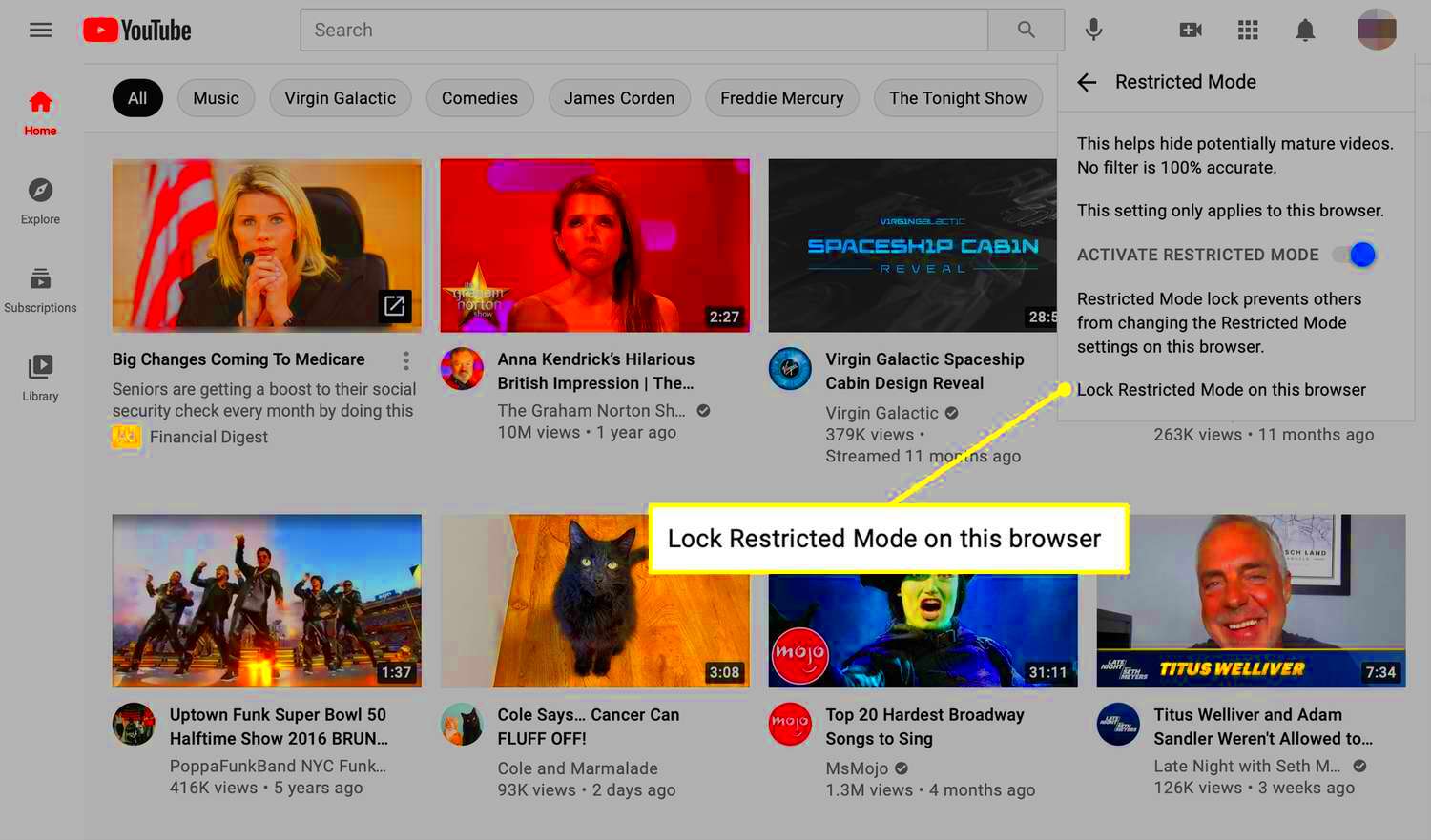Click into the Search field

tap(644, 30)
